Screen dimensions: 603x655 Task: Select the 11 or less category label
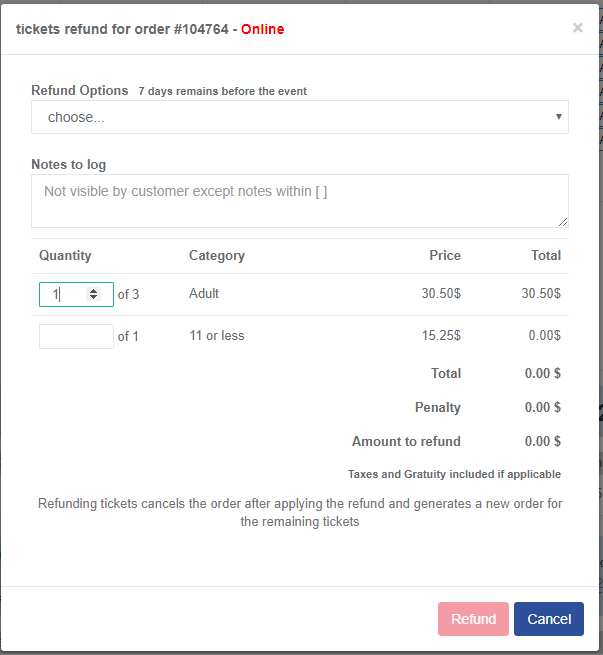pyautogui.click(x=217, y=335)
